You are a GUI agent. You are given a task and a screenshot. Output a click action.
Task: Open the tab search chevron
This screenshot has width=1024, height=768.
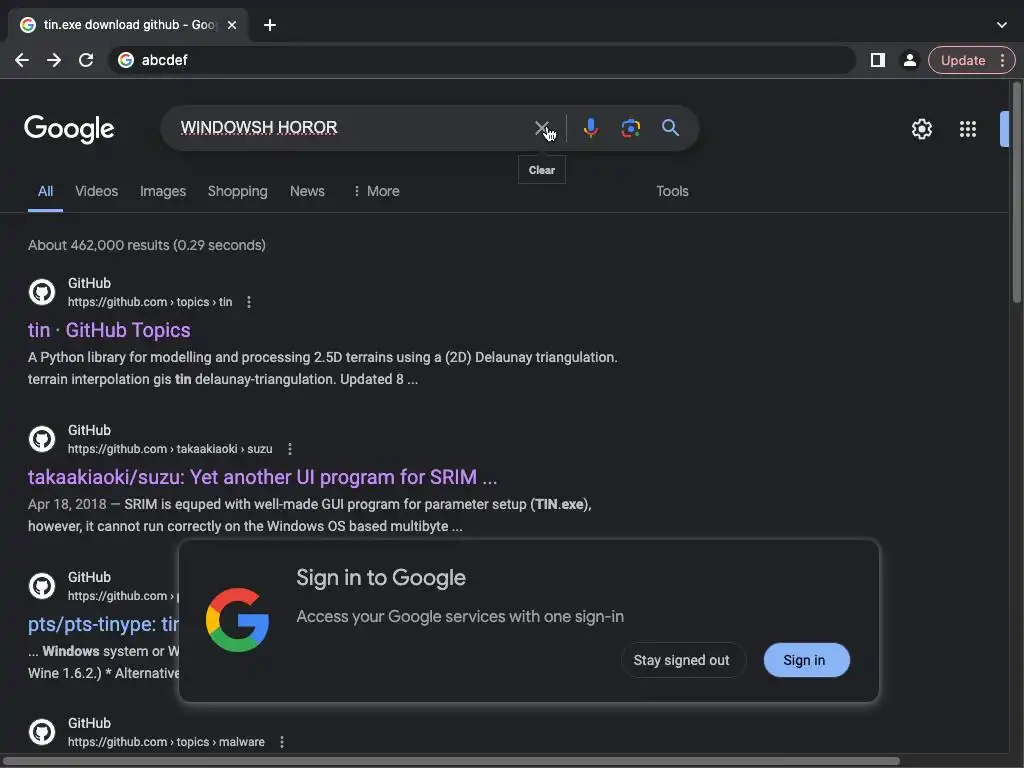(1002, 25)
